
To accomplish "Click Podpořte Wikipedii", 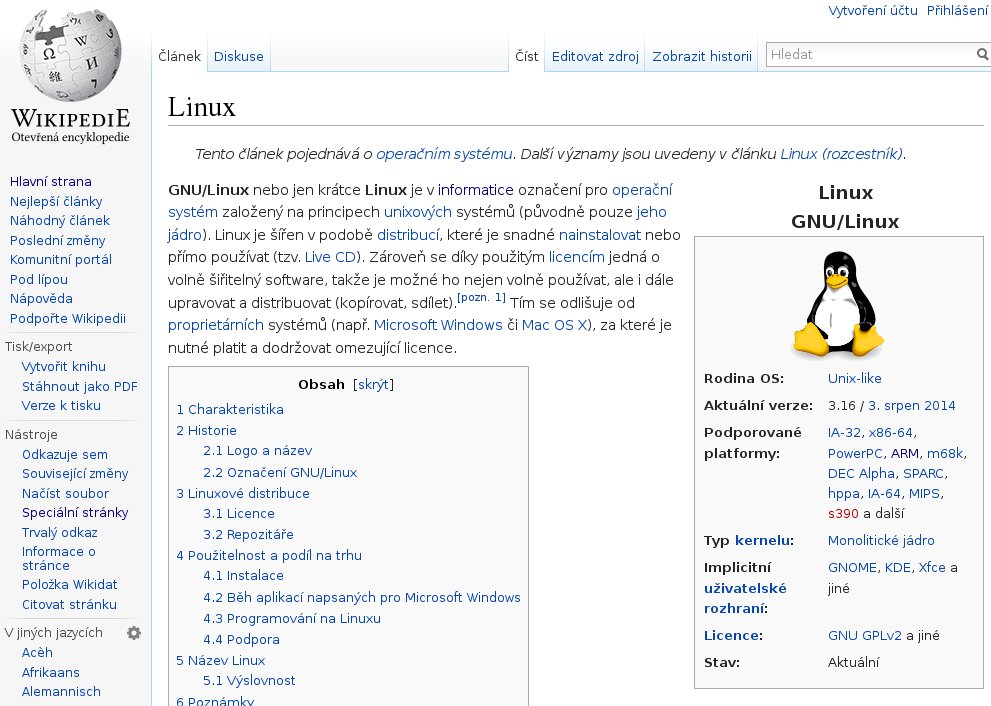I will pos(68,318).
